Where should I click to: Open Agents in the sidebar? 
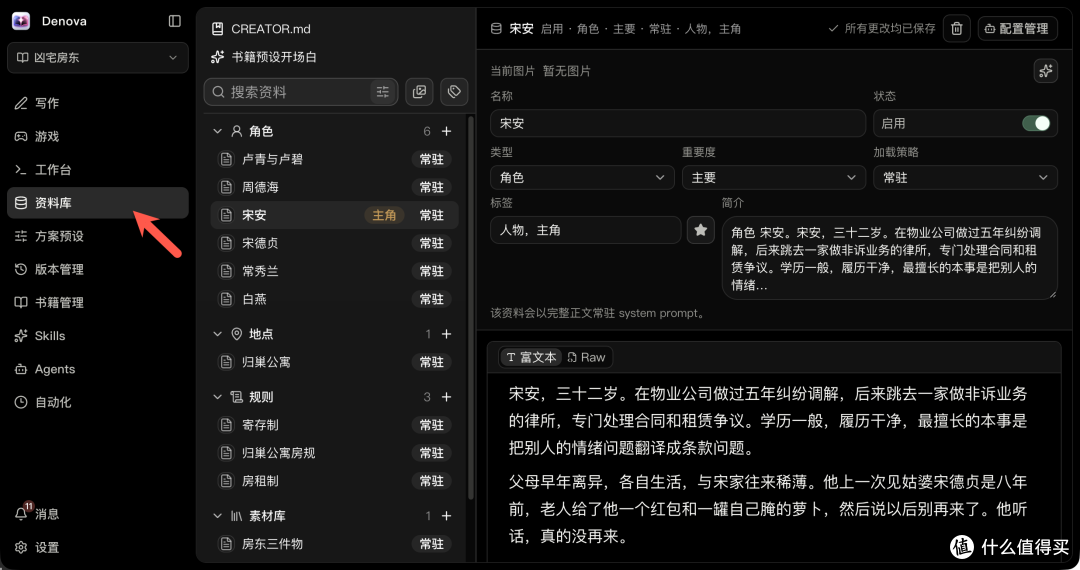pos(98,369)
